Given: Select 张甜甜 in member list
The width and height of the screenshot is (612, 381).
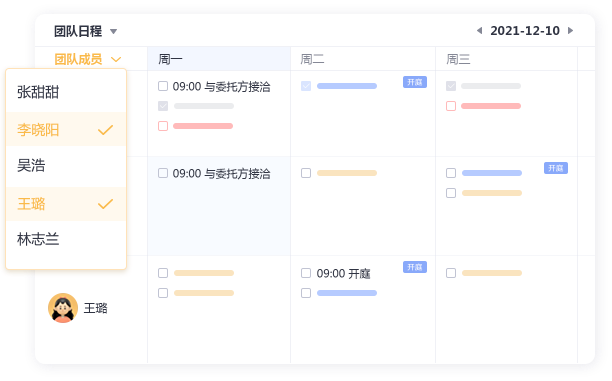Looking at the screenshot, I should coord(66,92).
